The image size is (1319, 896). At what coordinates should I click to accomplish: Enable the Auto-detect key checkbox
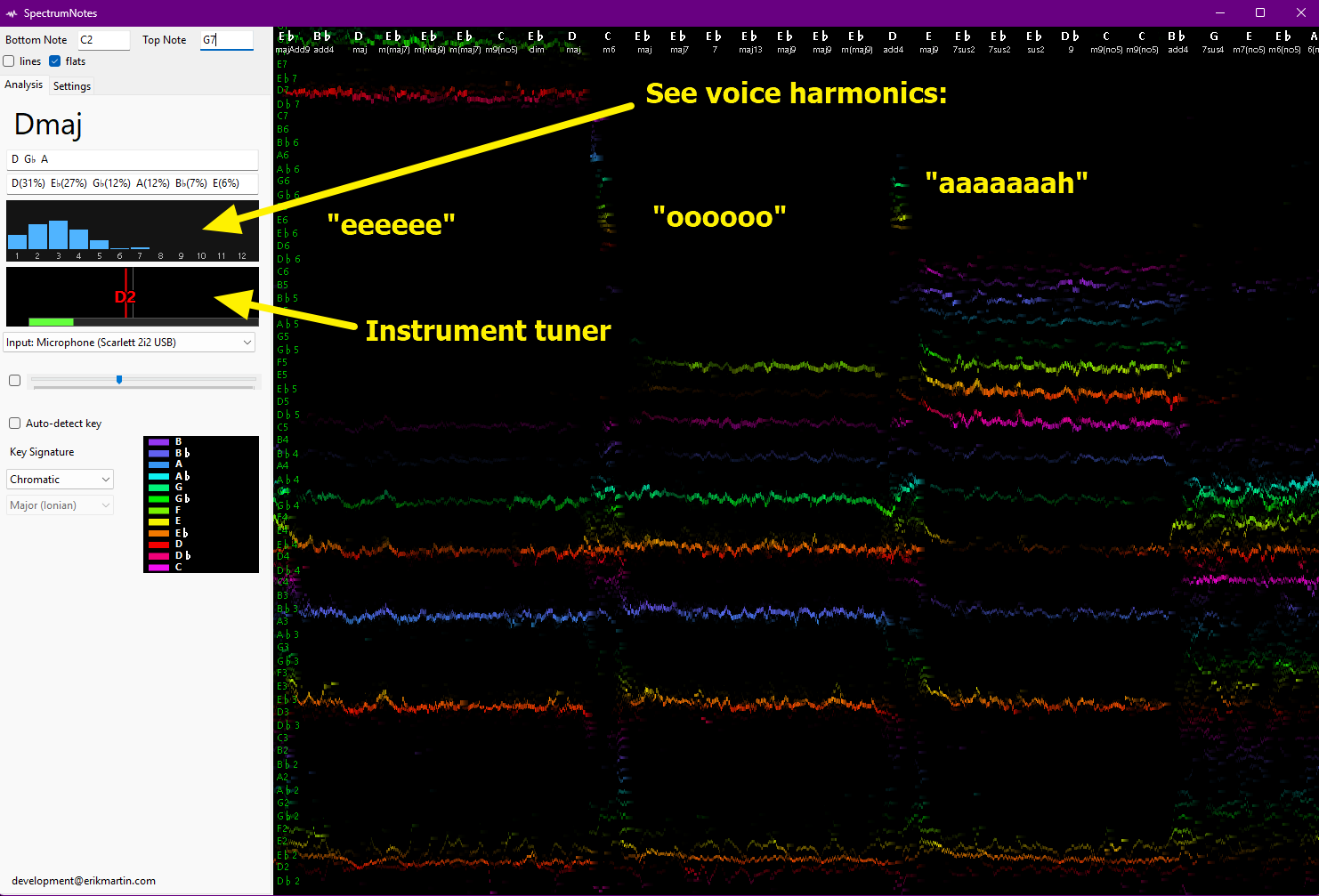[14, 424]
